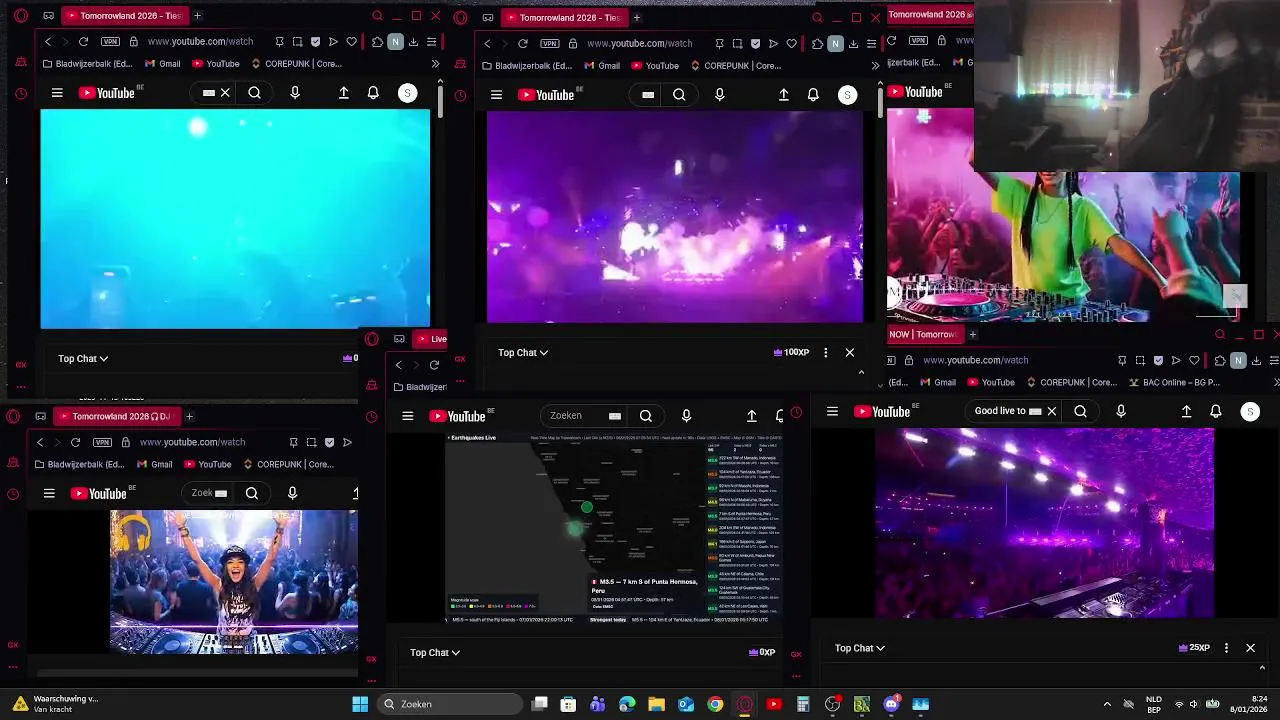Pin icon in top-middle window address bar

(x=719, y=43)
